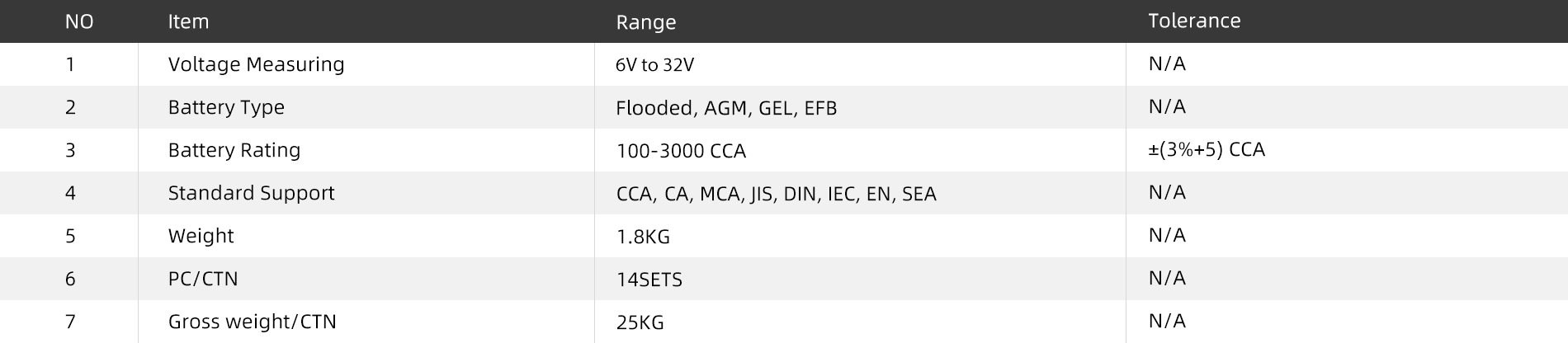The width and height of the screenshot is (1568, 343).
Task: Select the Gross weight/CTN item cell
Action: coord(252,322)
